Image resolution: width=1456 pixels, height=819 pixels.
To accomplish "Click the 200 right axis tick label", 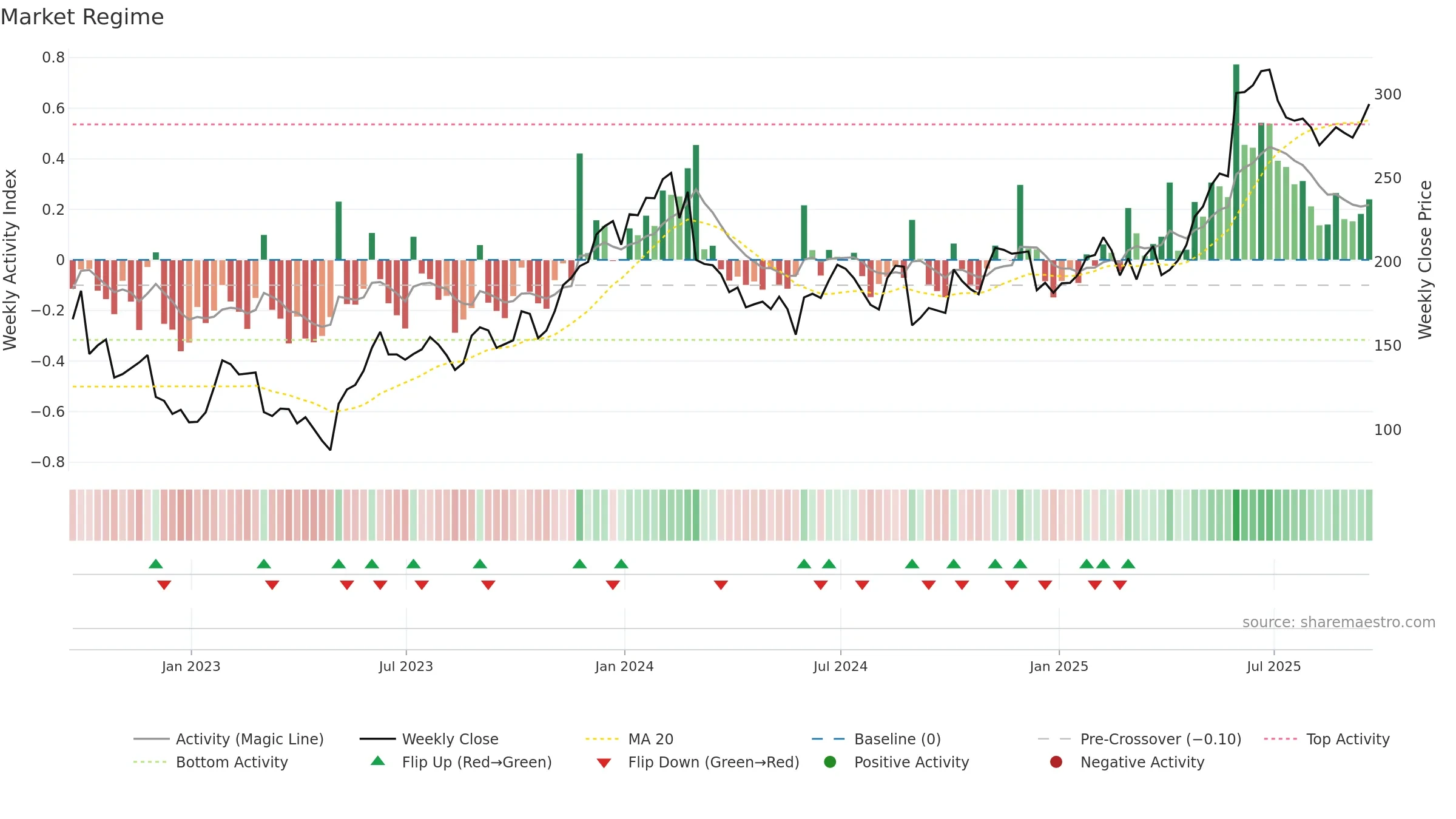I will (1388, 262).
